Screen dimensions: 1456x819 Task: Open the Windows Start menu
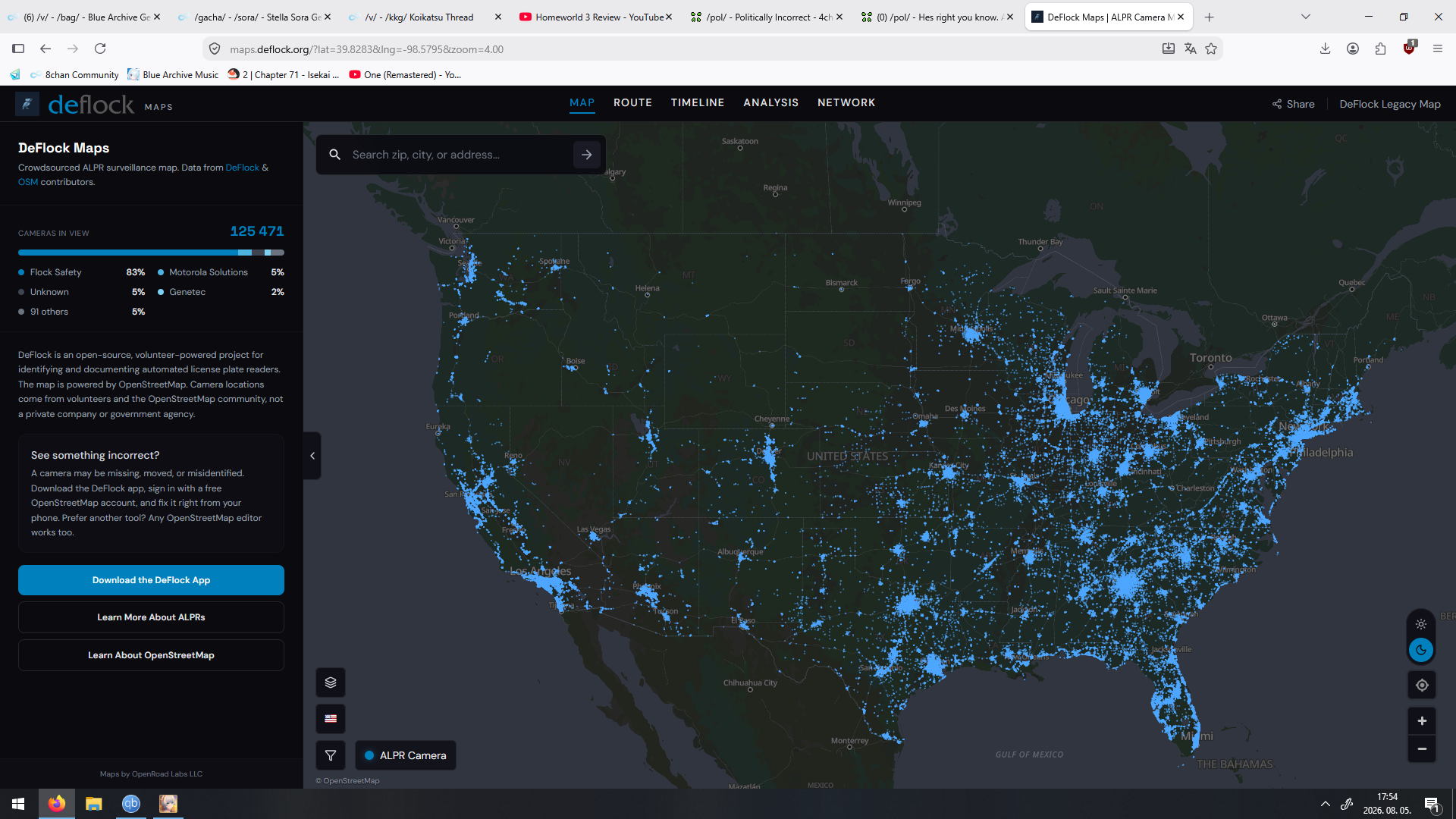pos(18,804)
